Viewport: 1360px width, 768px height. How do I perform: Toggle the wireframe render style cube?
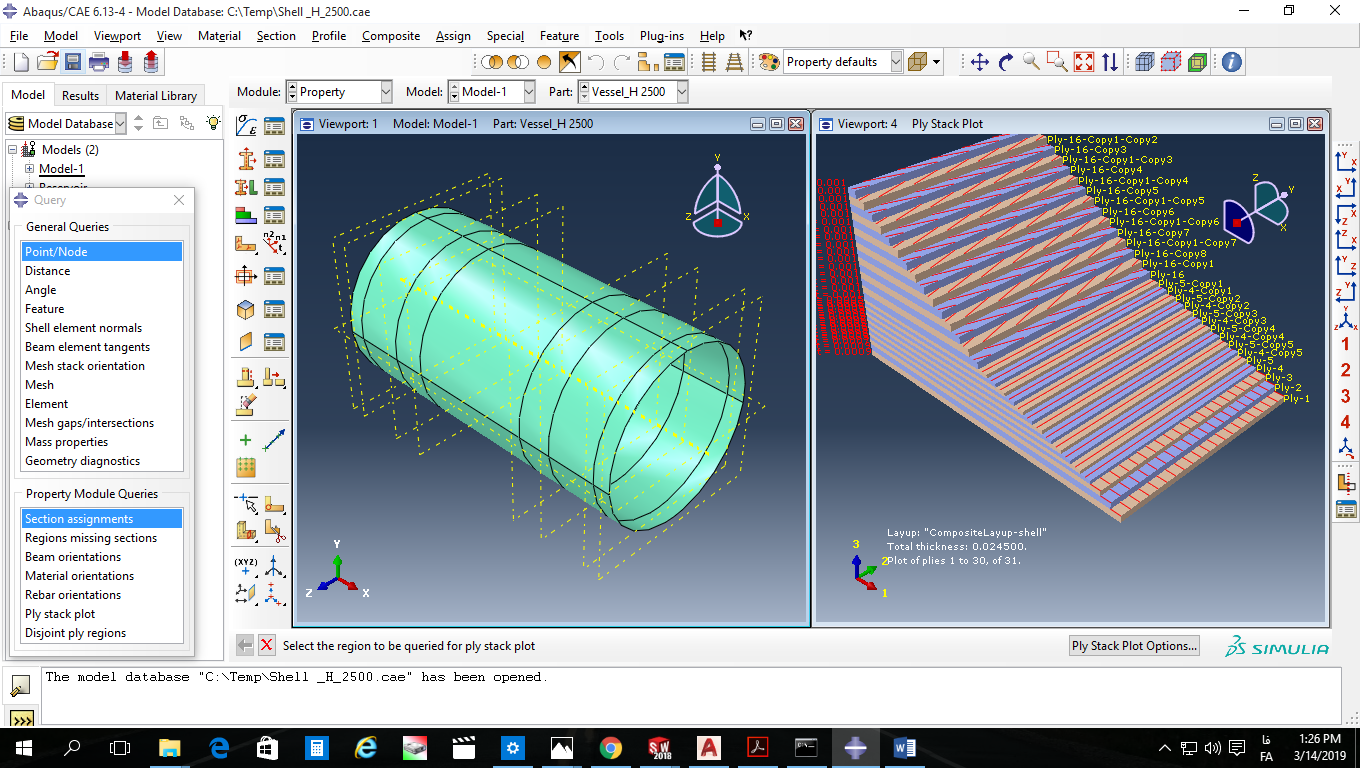click(x=1146, y=62)
